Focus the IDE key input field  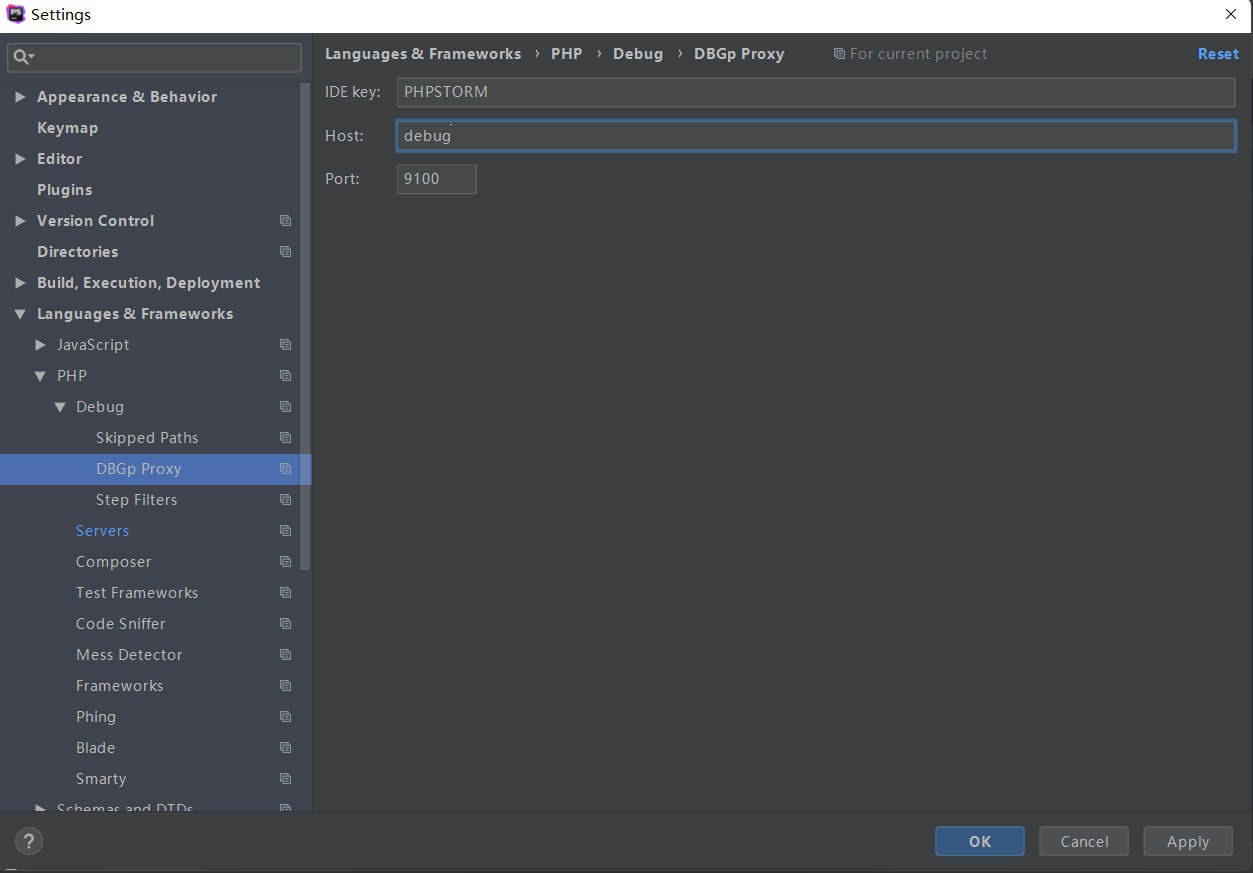click(816, 92)
